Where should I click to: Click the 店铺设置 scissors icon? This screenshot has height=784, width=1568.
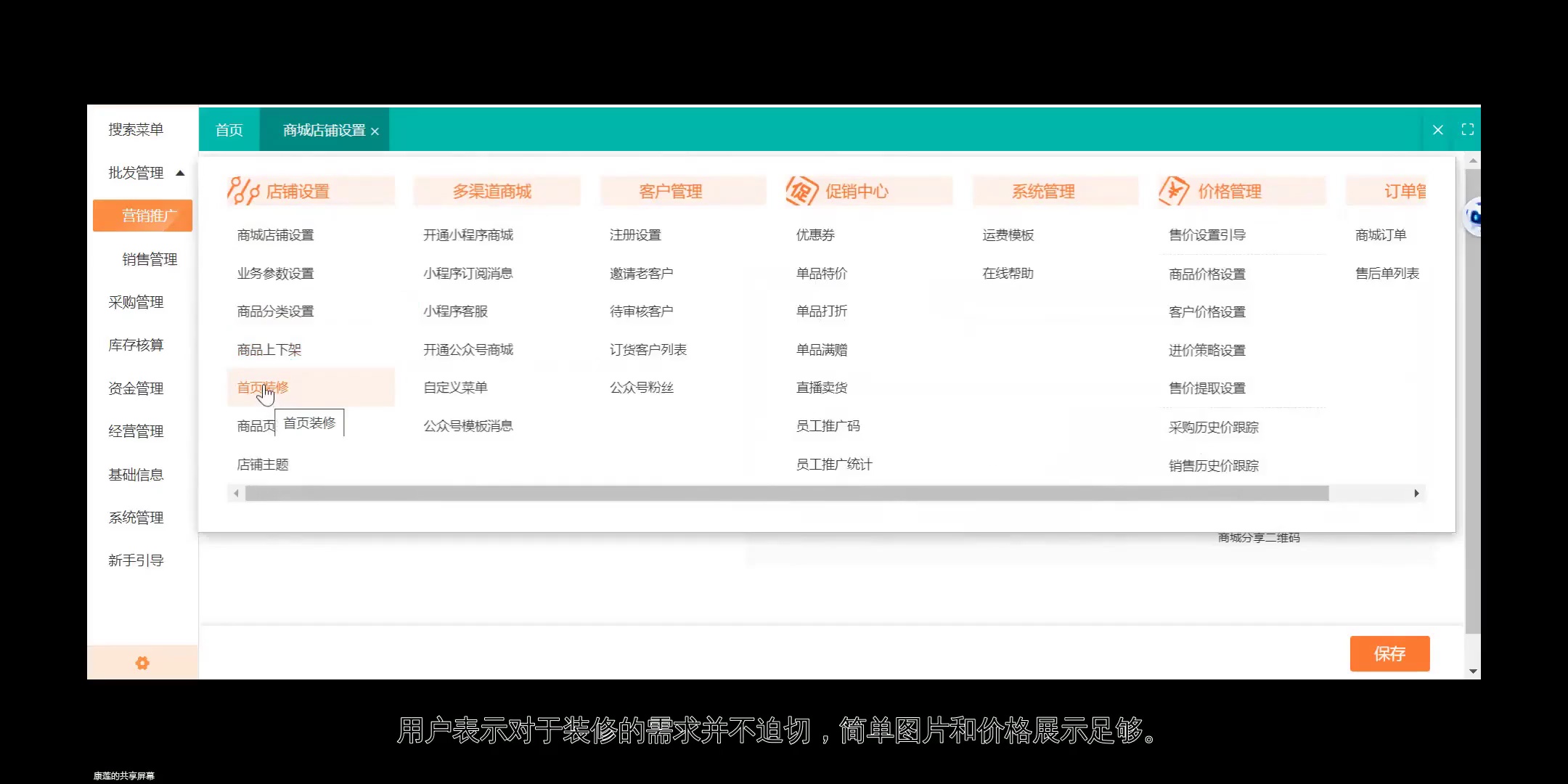point(245,190)
